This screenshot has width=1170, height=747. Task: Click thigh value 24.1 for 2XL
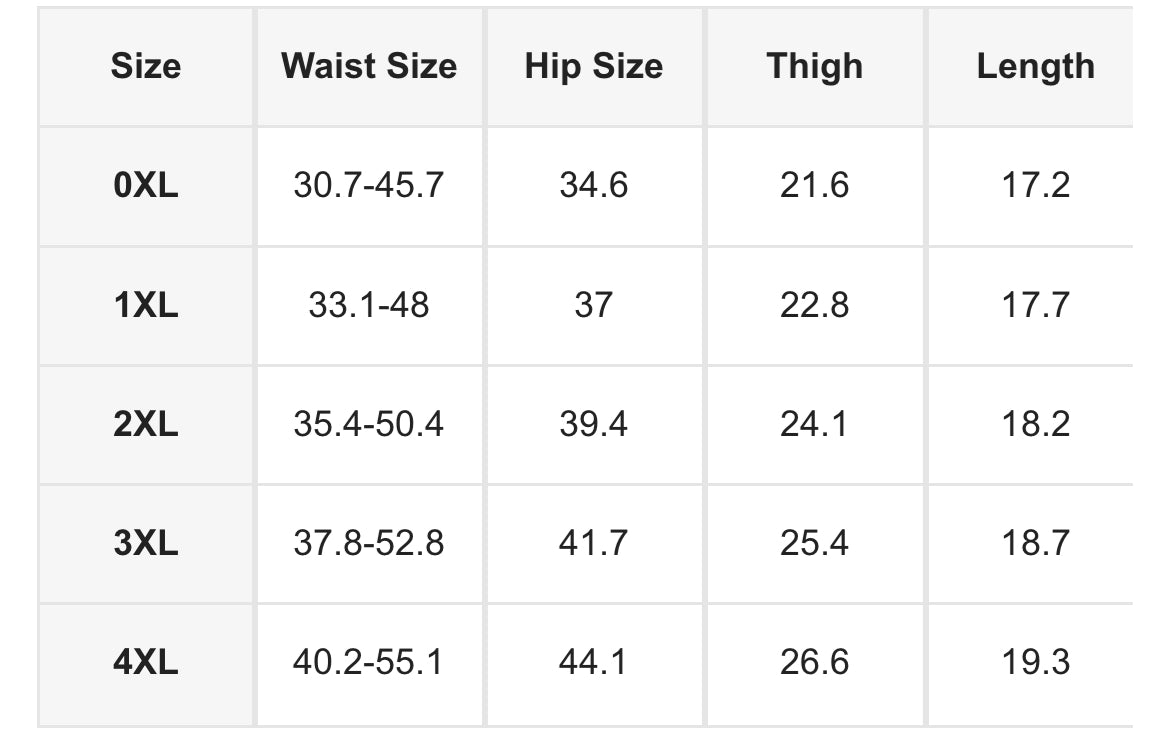click(814, 424)
